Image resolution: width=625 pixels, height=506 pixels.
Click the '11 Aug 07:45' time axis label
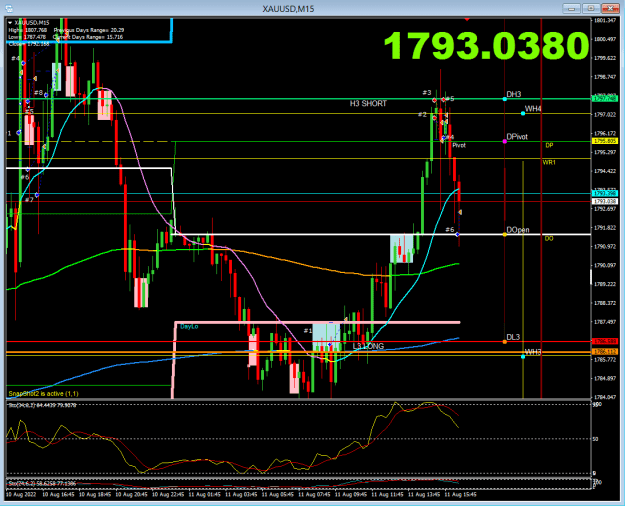[314, 494]
